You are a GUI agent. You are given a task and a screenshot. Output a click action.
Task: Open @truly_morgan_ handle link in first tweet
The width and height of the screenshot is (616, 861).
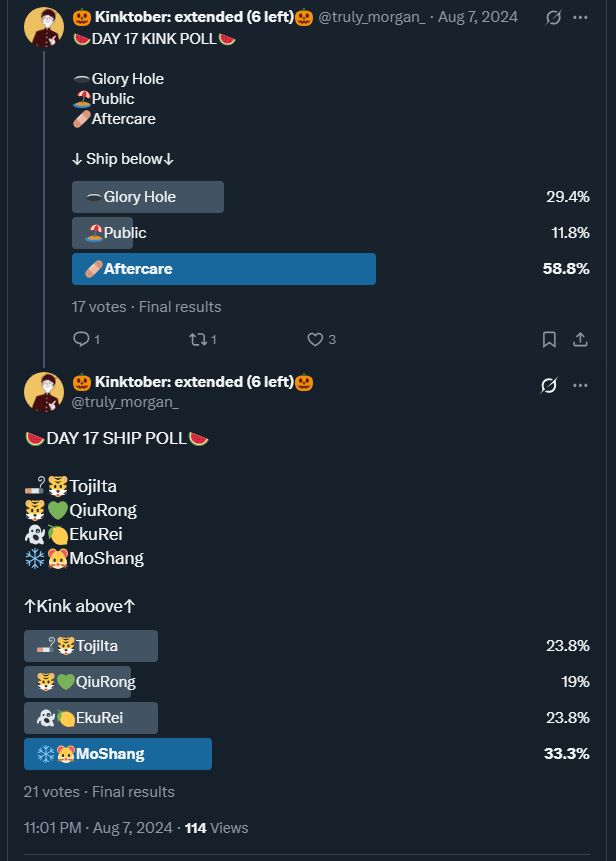point(372,18)
